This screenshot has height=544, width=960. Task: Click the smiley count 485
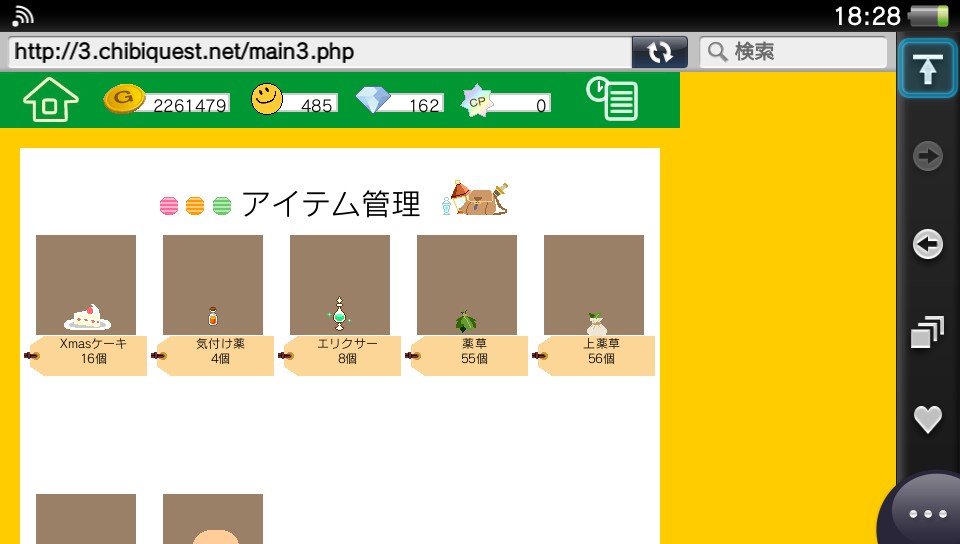316,105
